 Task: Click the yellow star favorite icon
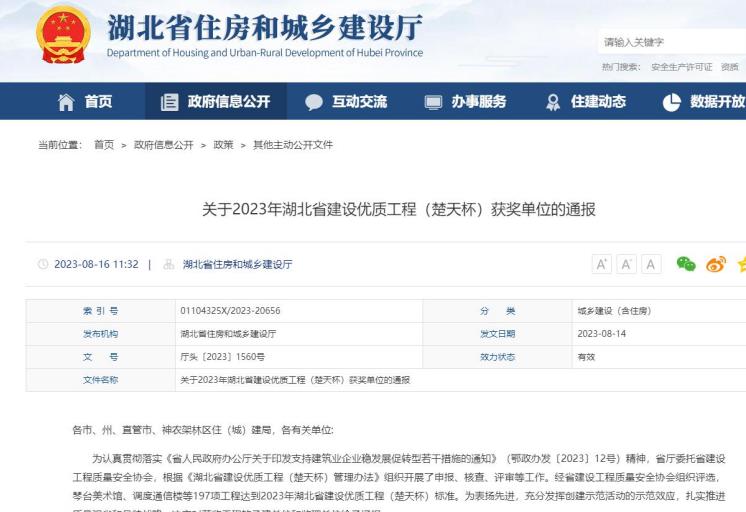[741, 264]
